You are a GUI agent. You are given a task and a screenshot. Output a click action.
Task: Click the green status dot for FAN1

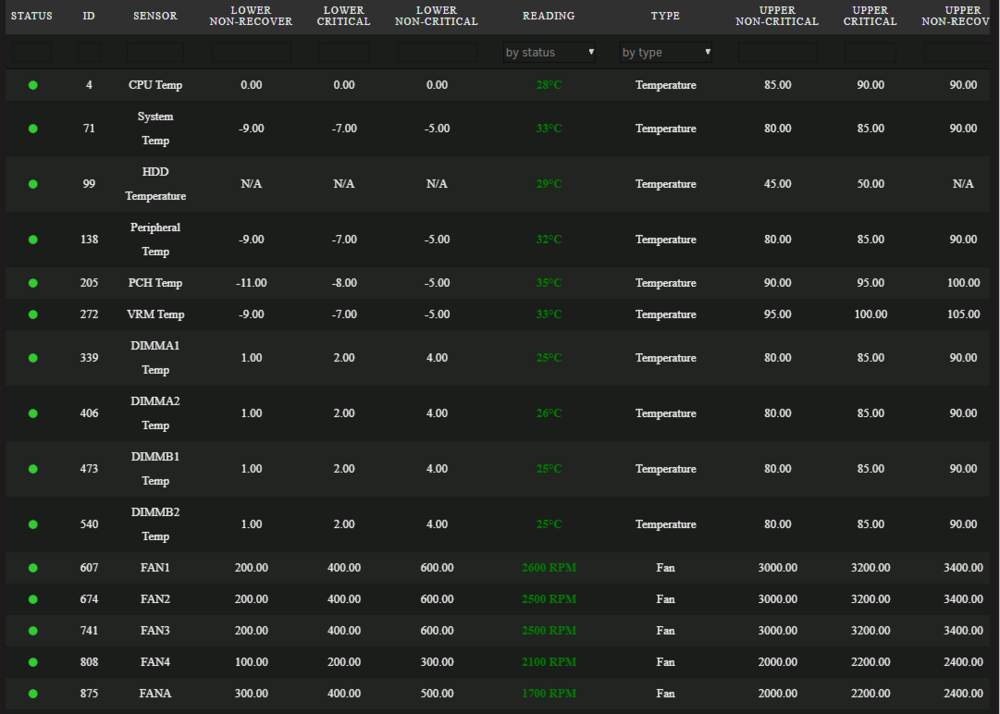pyautogui.click(x=33, y=567)
